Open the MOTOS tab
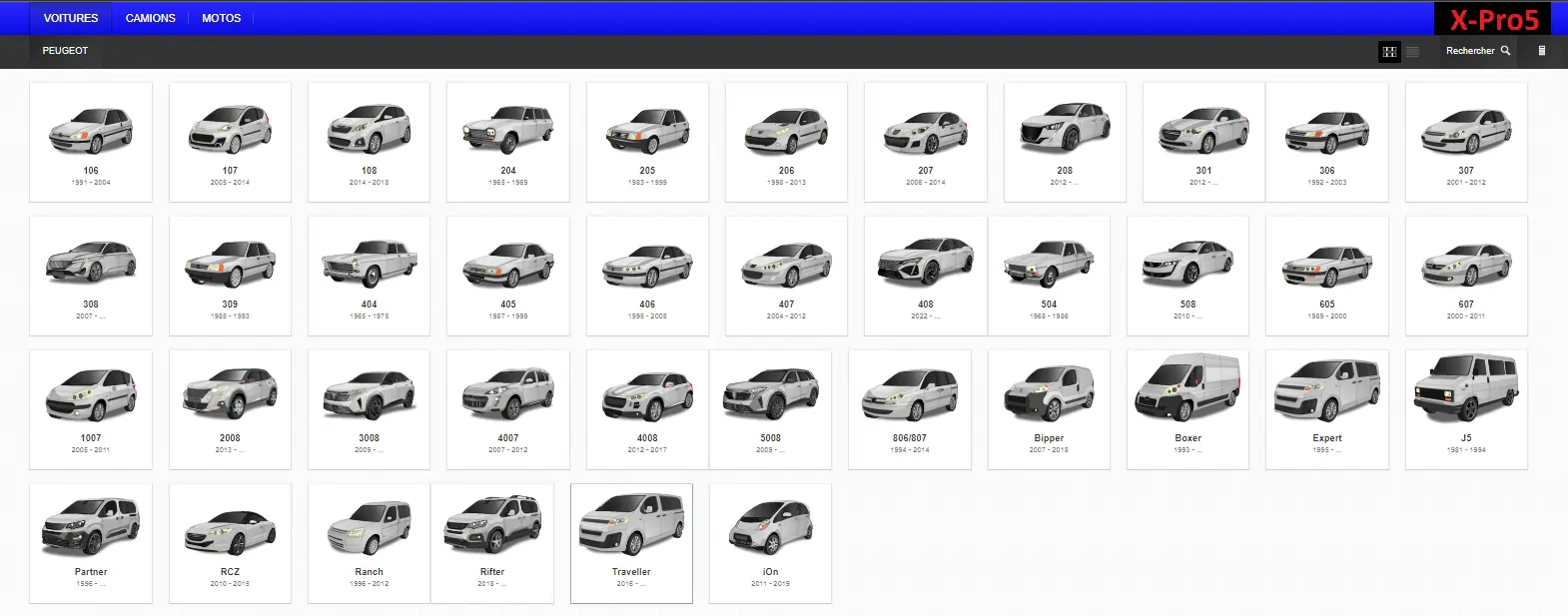Screen dimensions: 1568x616 point(222,18)
